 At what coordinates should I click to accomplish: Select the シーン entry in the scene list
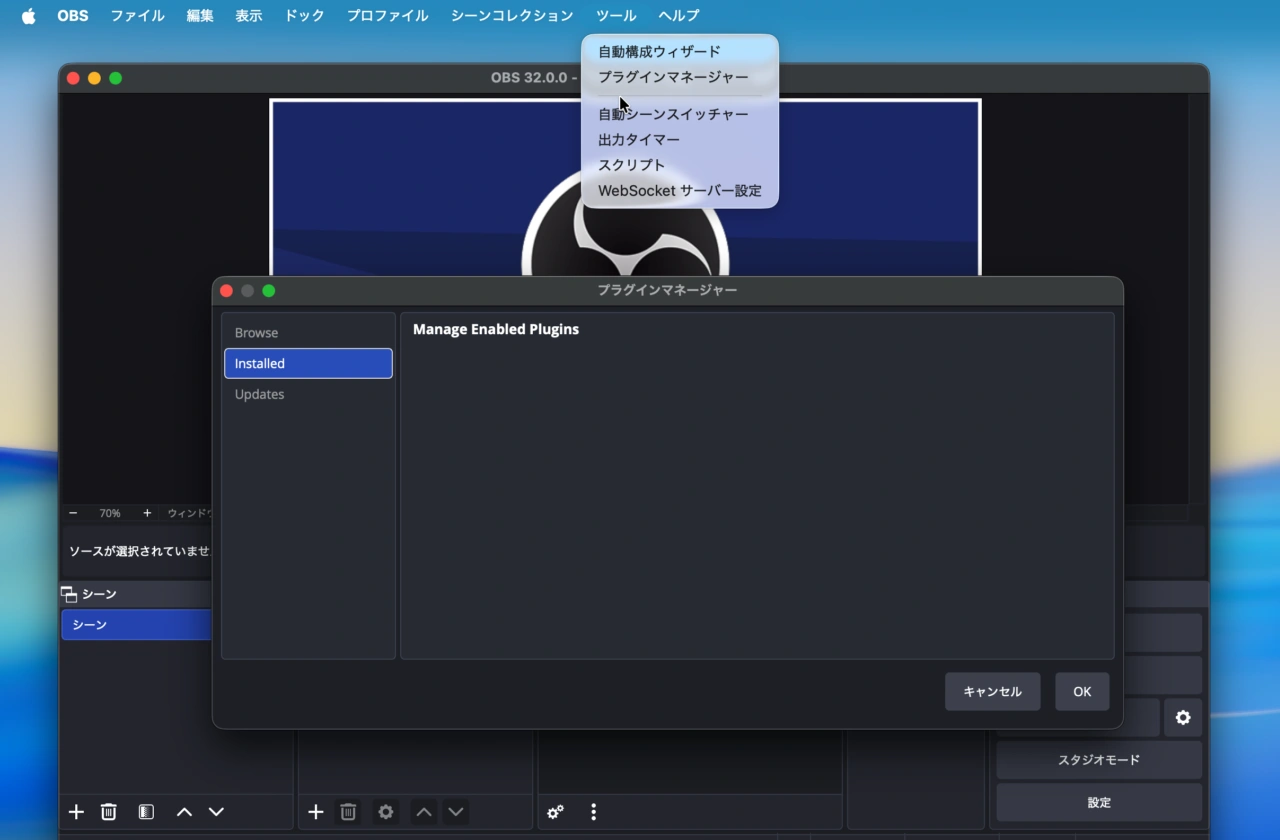[x=91, y=624]
